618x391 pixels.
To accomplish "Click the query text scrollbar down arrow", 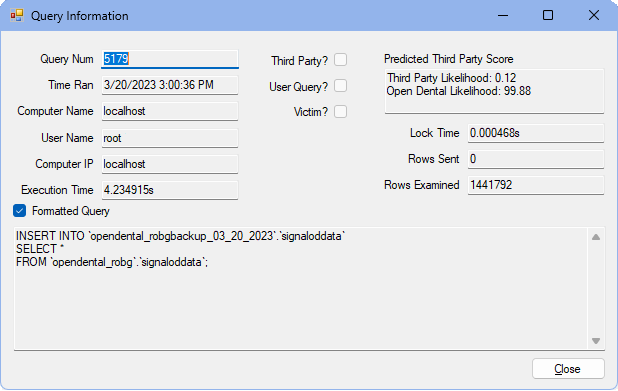I will tap(596, 341).
